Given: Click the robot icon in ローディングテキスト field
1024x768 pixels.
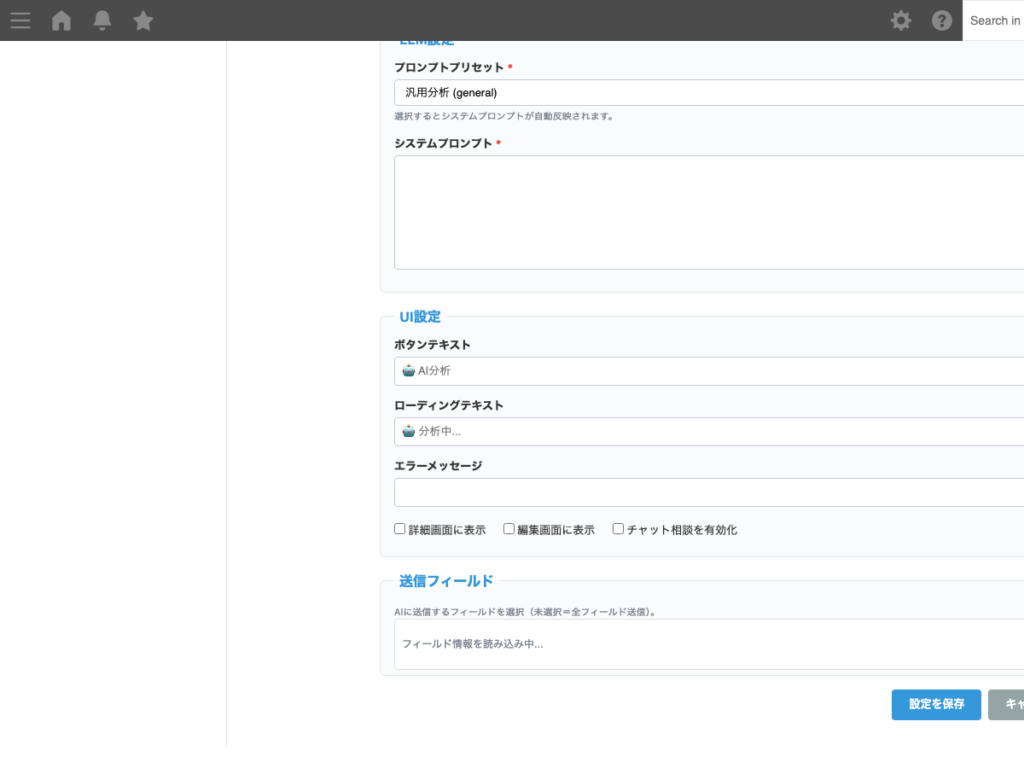Looking at the screenshot, I should pos(409,431).
